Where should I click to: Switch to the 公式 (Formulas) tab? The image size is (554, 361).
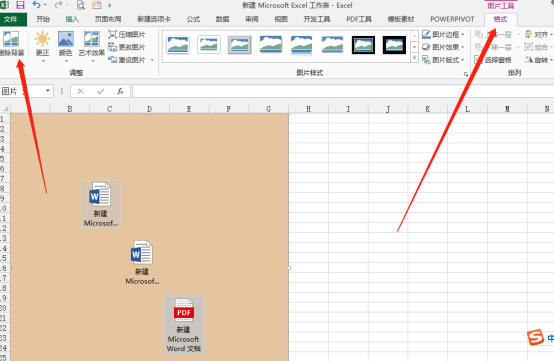tap(193, 19)
